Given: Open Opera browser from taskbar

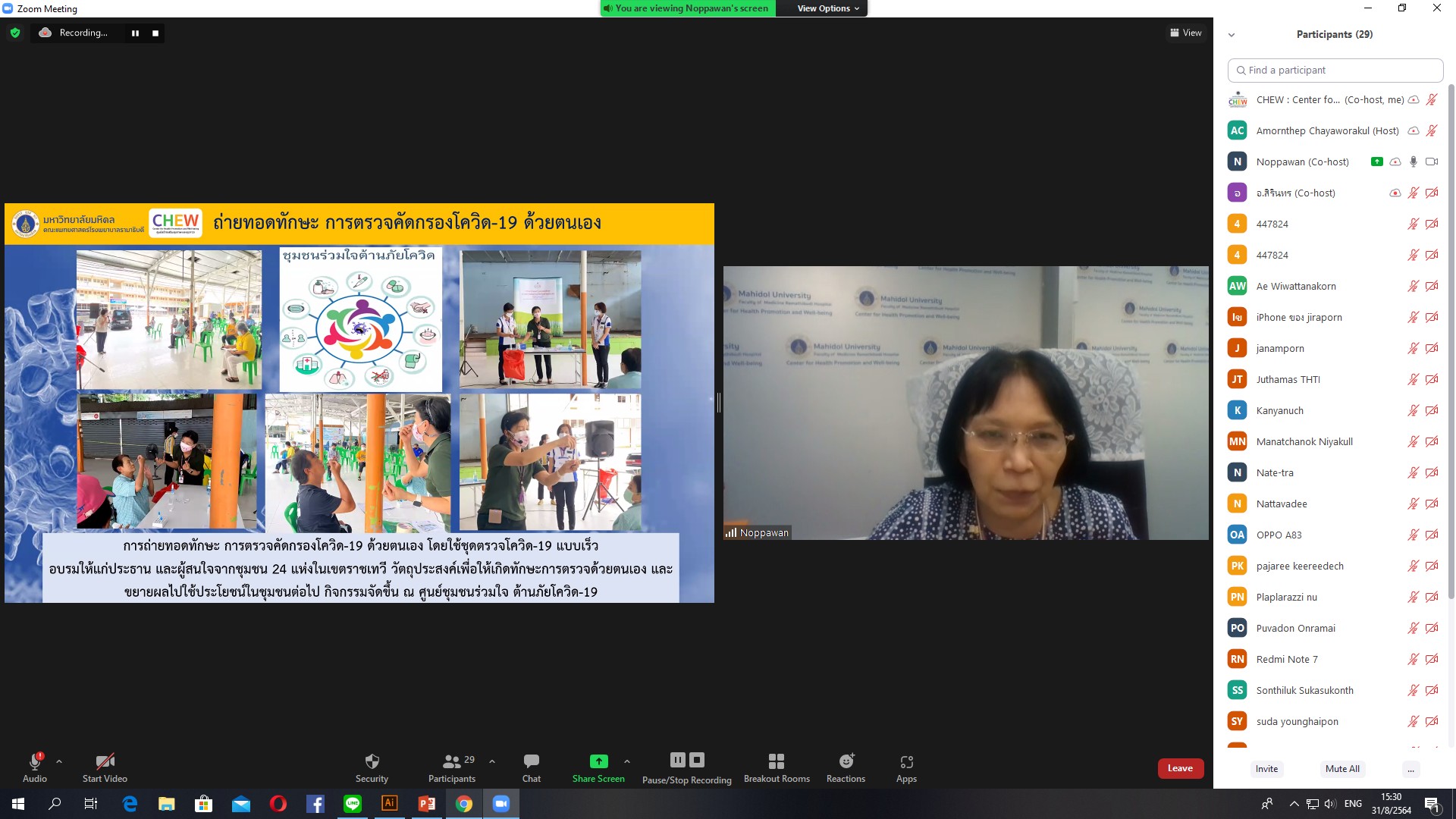Looking at the screenshot, I should click(x=278, y=804).
